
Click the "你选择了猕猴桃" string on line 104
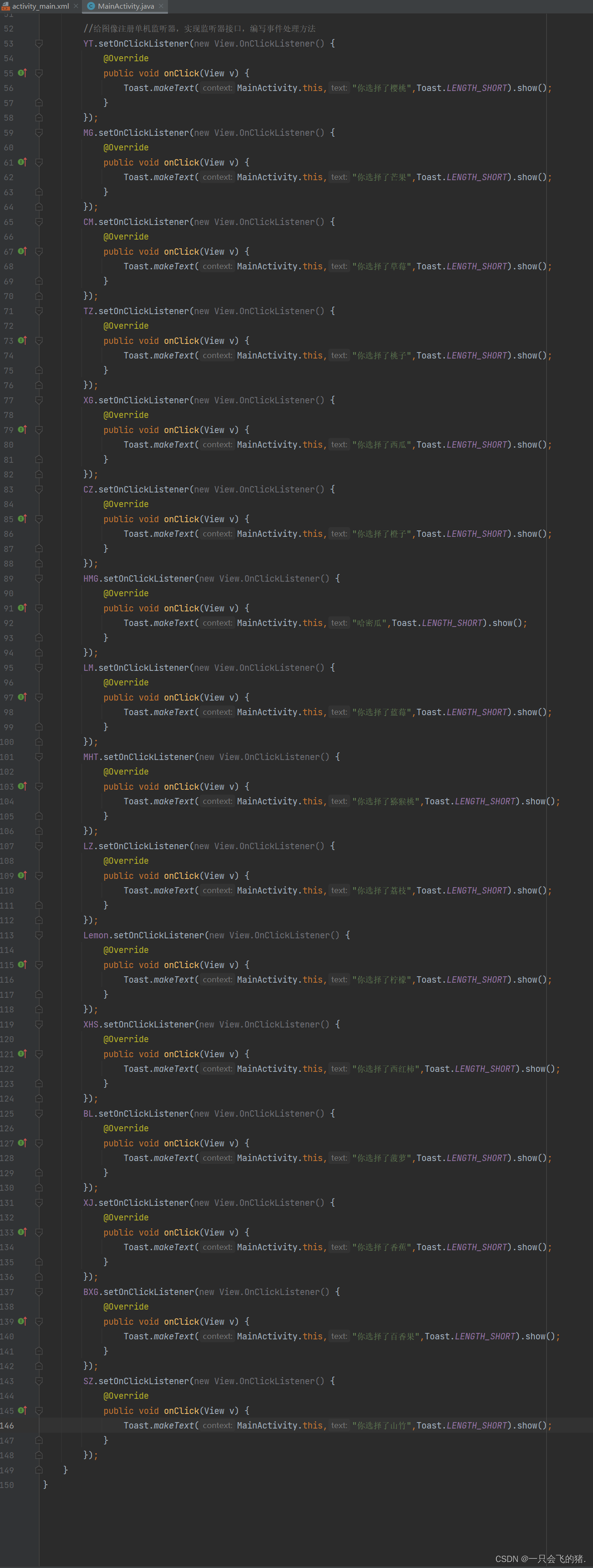pyautogui.click(x=387, y=802)
